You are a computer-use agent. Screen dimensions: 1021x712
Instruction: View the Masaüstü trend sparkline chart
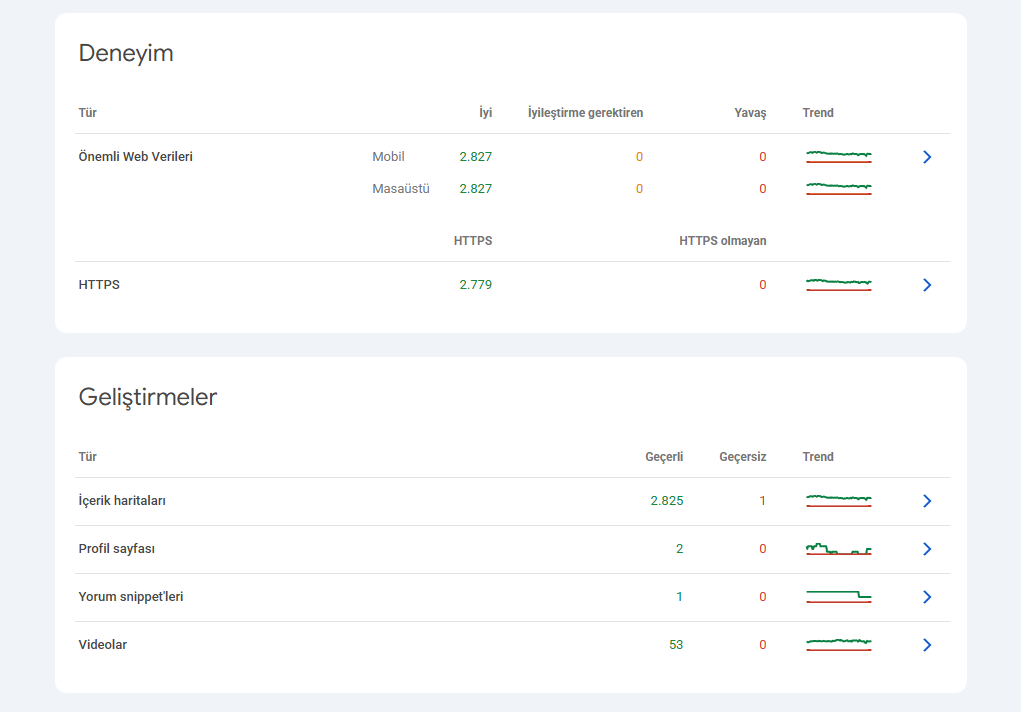(x=839, y=188)
